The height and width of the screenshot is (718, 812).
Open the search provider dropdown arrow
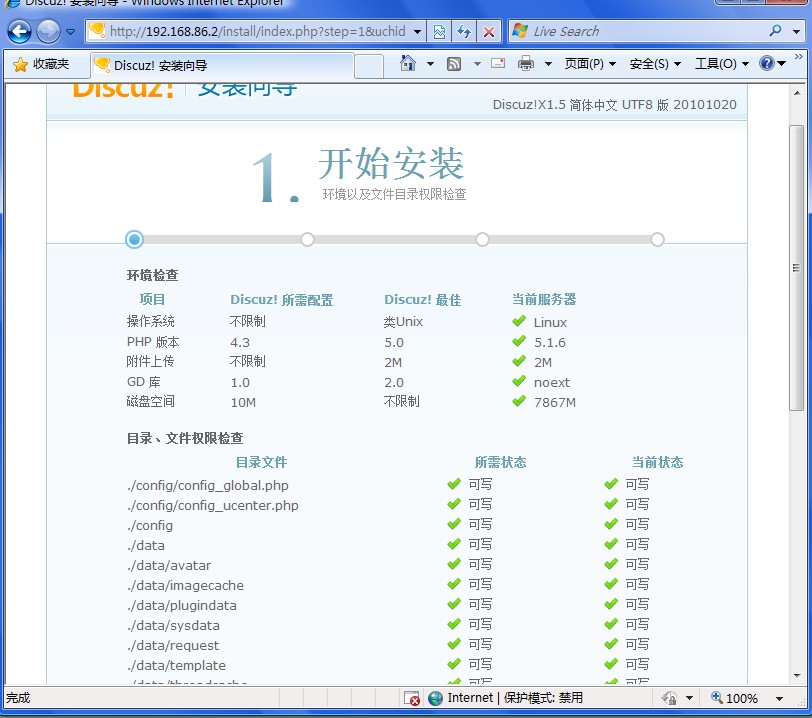796,32
